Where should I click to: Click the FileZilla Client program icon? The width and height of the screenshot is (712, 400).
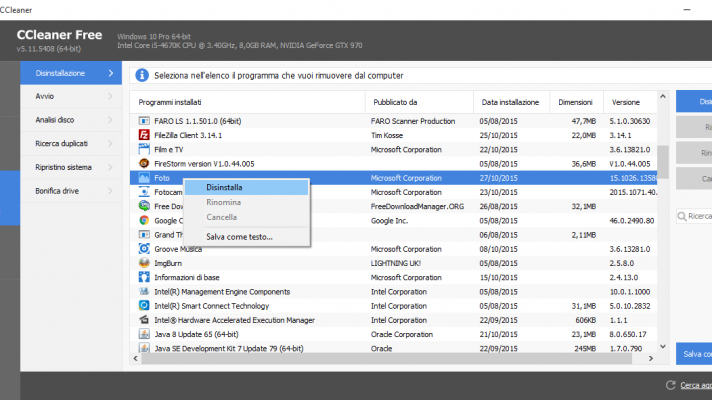pyautogui.click(x=145, y=134)
